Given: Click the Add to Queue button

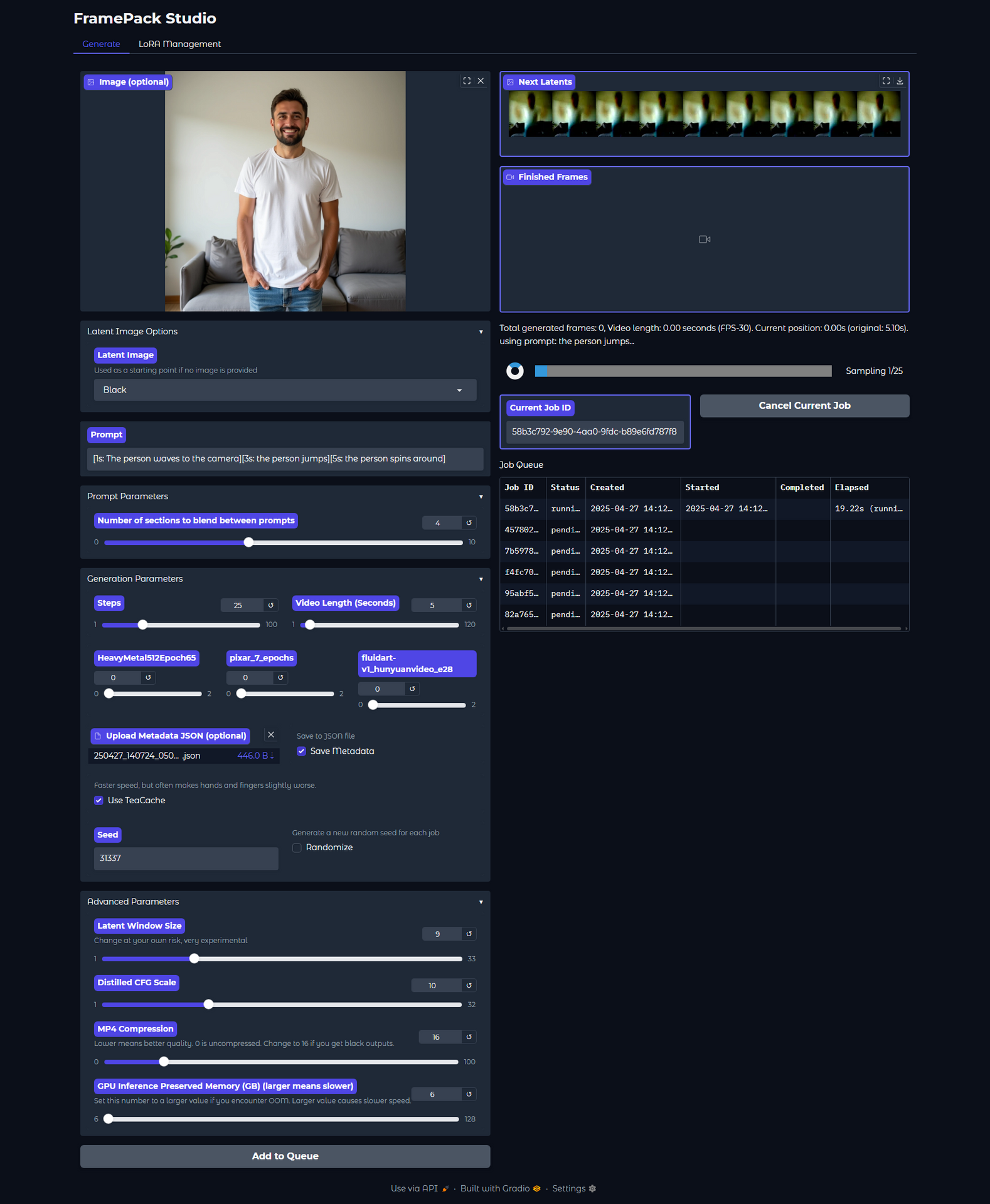Looking at the screenshot, I should [285, 1156].
